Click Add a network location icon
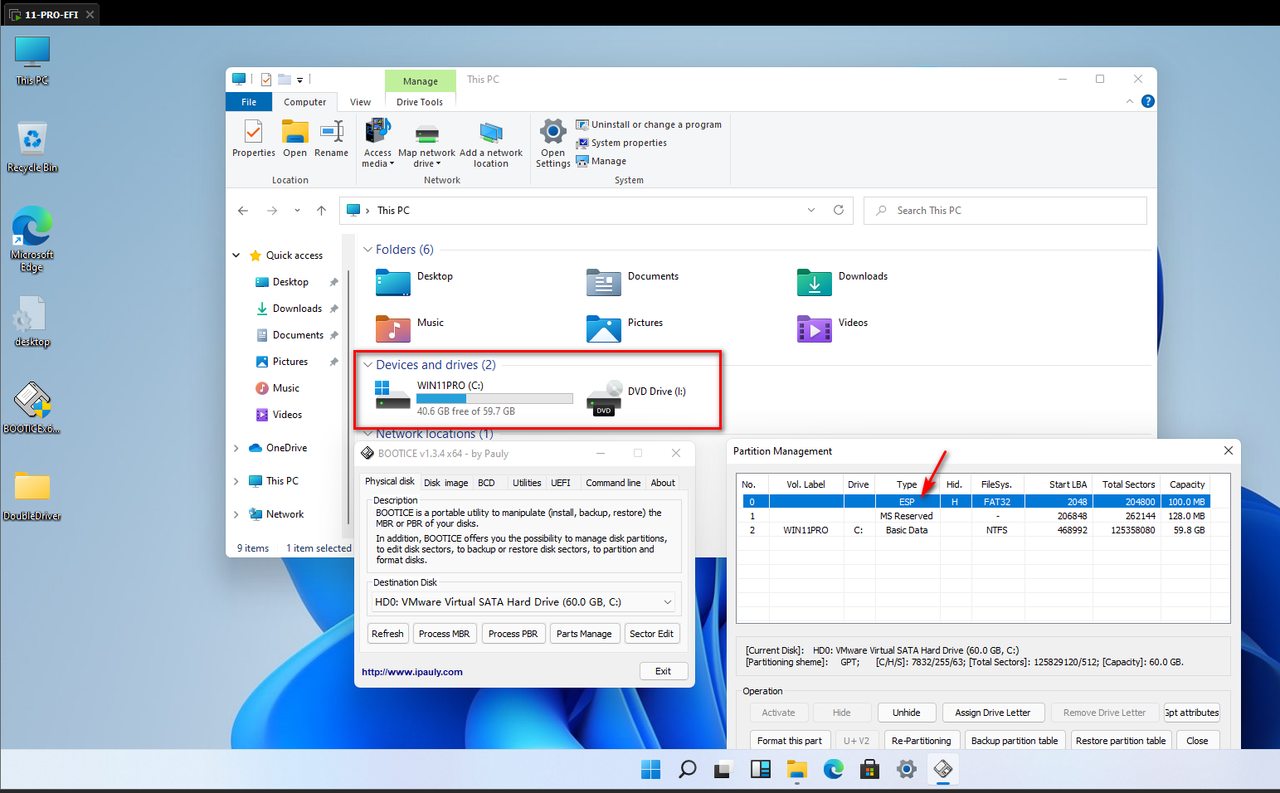The image size is (1280, 793). 491,144
